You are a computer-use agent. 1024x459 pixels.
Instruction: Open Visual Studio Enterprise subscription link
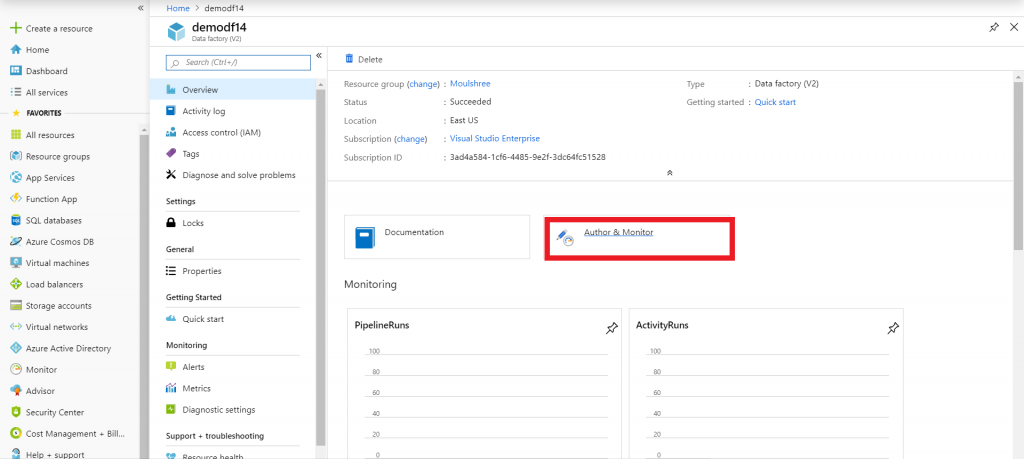pyautogui.click(x=495, y=138)
